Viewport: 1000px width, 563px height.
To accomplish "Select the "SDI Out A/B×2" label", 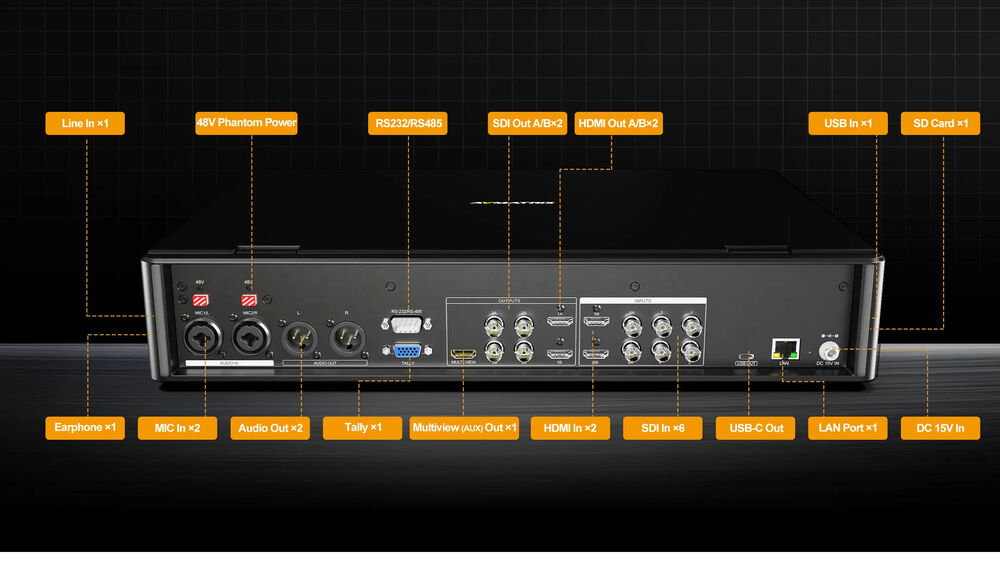I will tap(527, 123).
